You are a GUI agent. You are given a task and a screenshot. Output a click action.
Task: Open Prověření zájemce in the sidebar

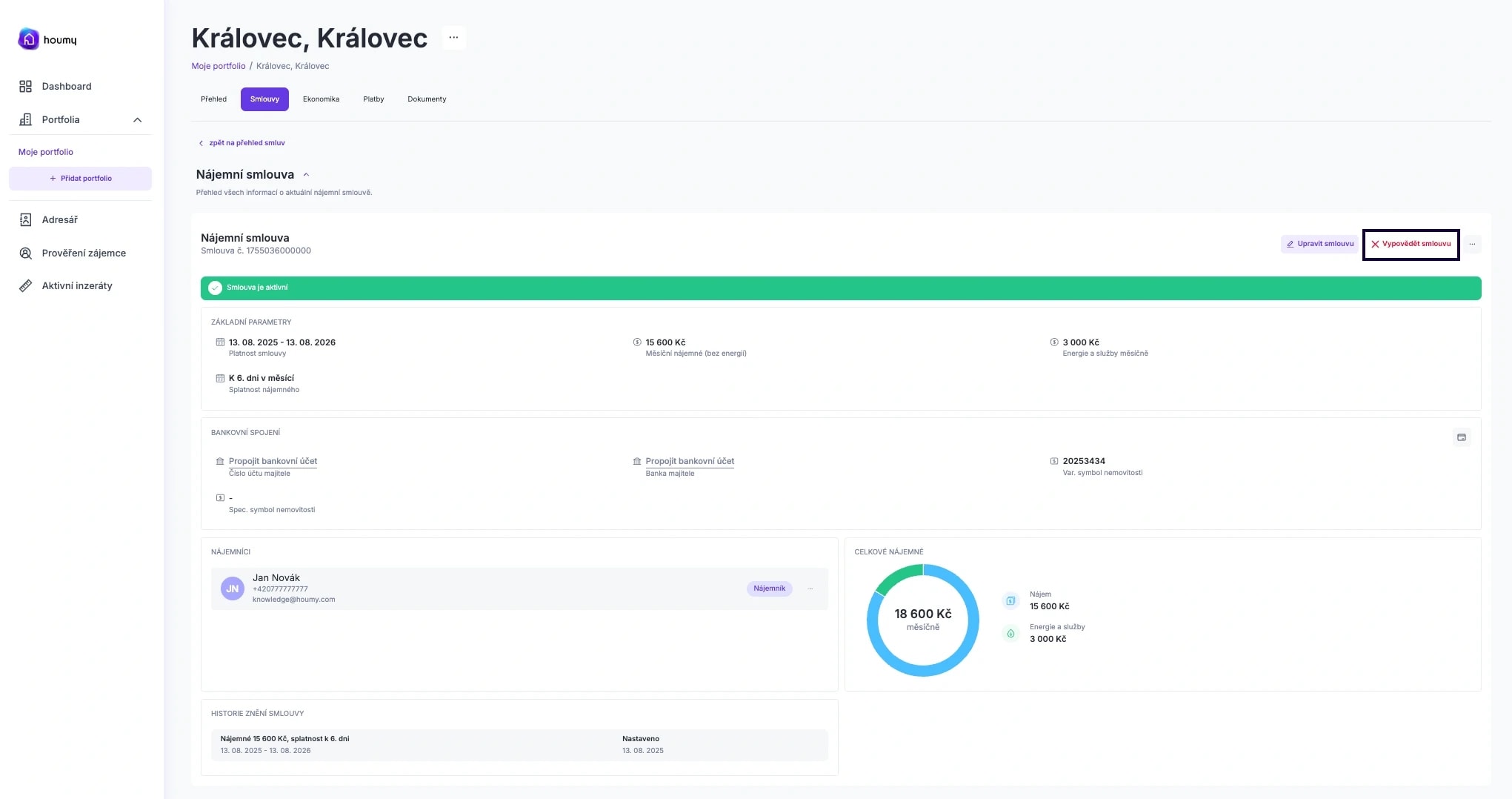(83, 253)
